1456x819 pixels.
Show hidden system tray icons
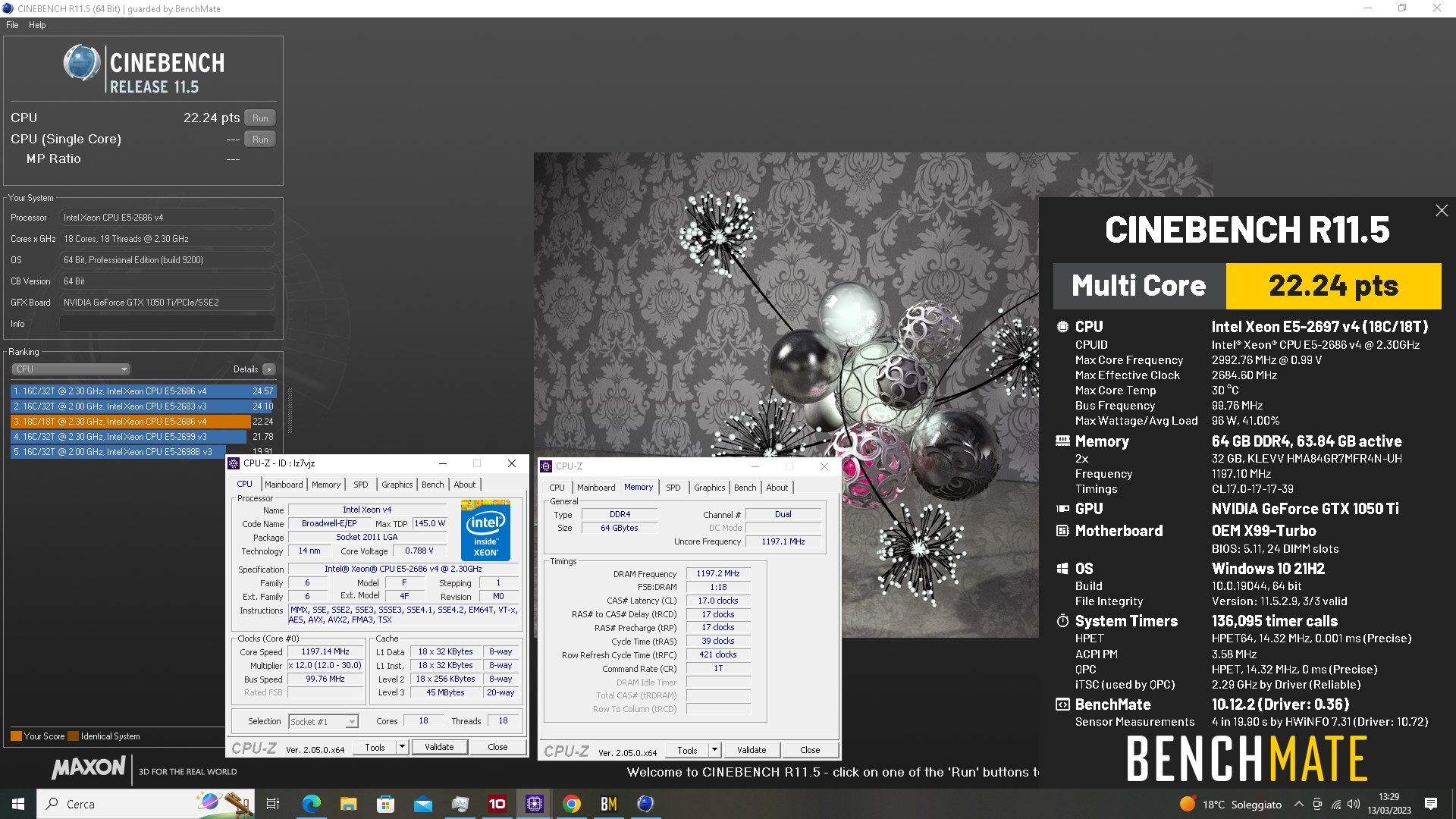1298,804
